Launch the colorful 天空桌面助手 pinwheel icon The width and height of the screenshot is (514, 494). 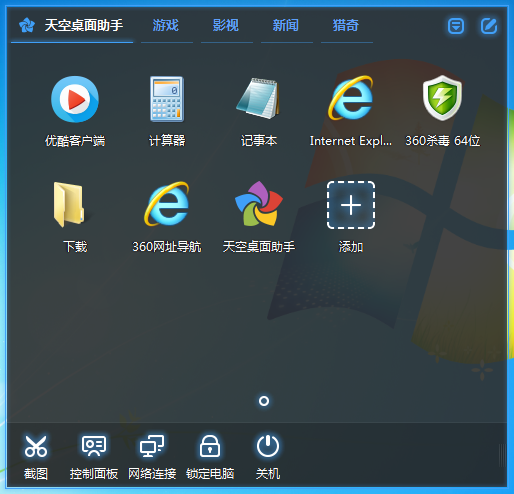click(259, 204)
